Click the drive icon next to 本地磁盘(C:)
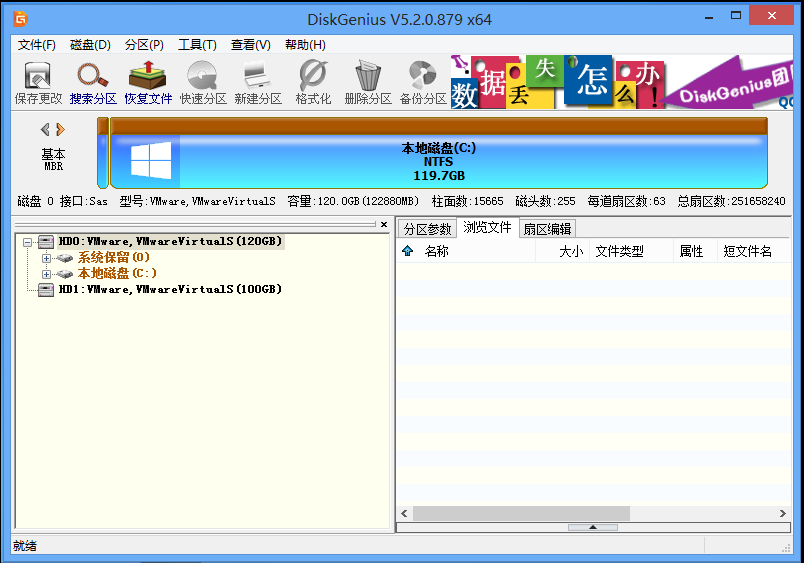Screen dimensions: 804x563 [x=64, y=274]
